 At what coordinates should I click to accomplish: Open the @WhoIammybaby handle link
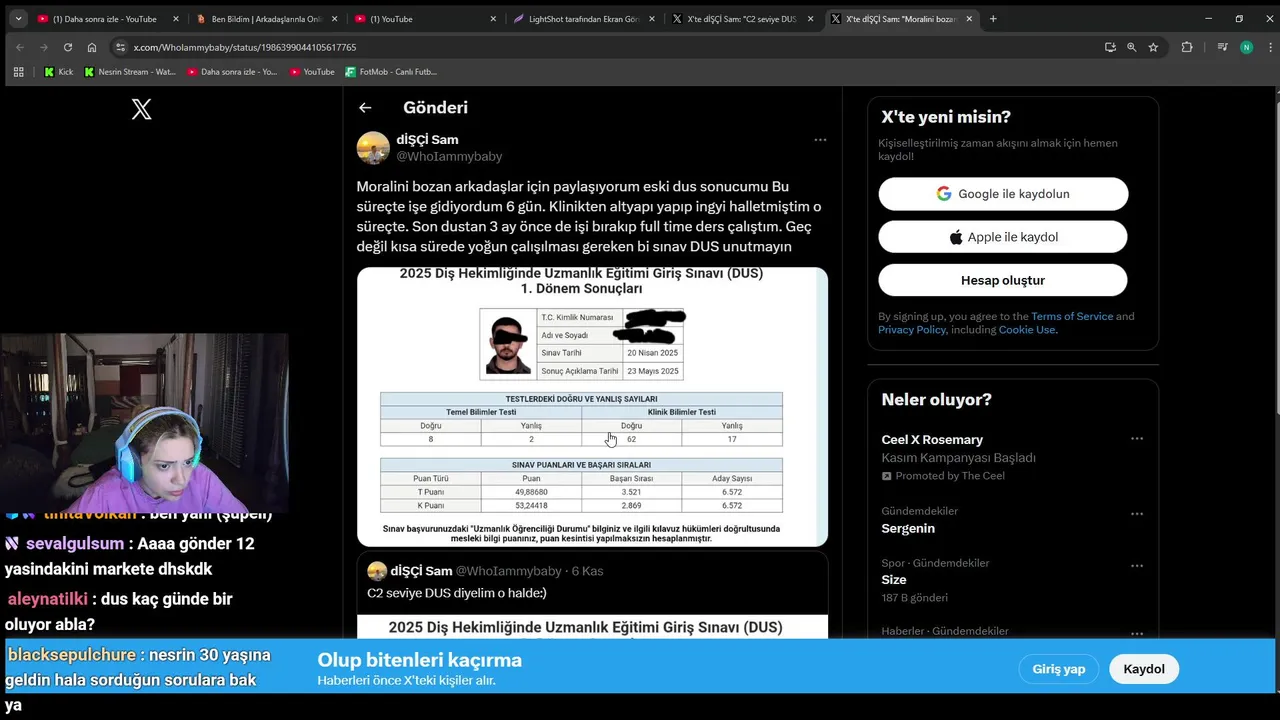[x=449, y=157]
